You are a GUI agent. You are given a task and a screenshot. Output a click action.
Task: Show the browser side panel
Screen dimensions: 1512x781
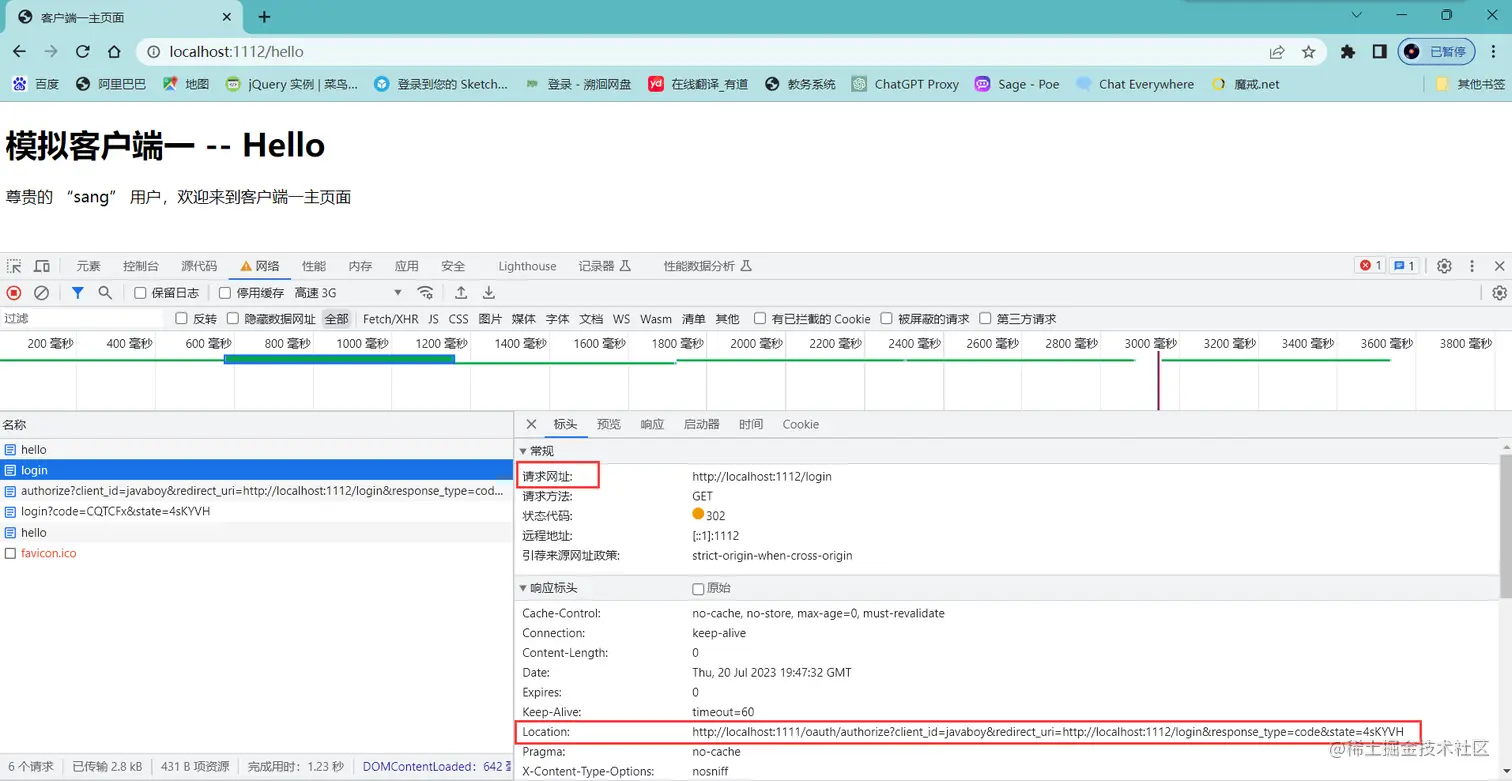(x=1379, y=52)
